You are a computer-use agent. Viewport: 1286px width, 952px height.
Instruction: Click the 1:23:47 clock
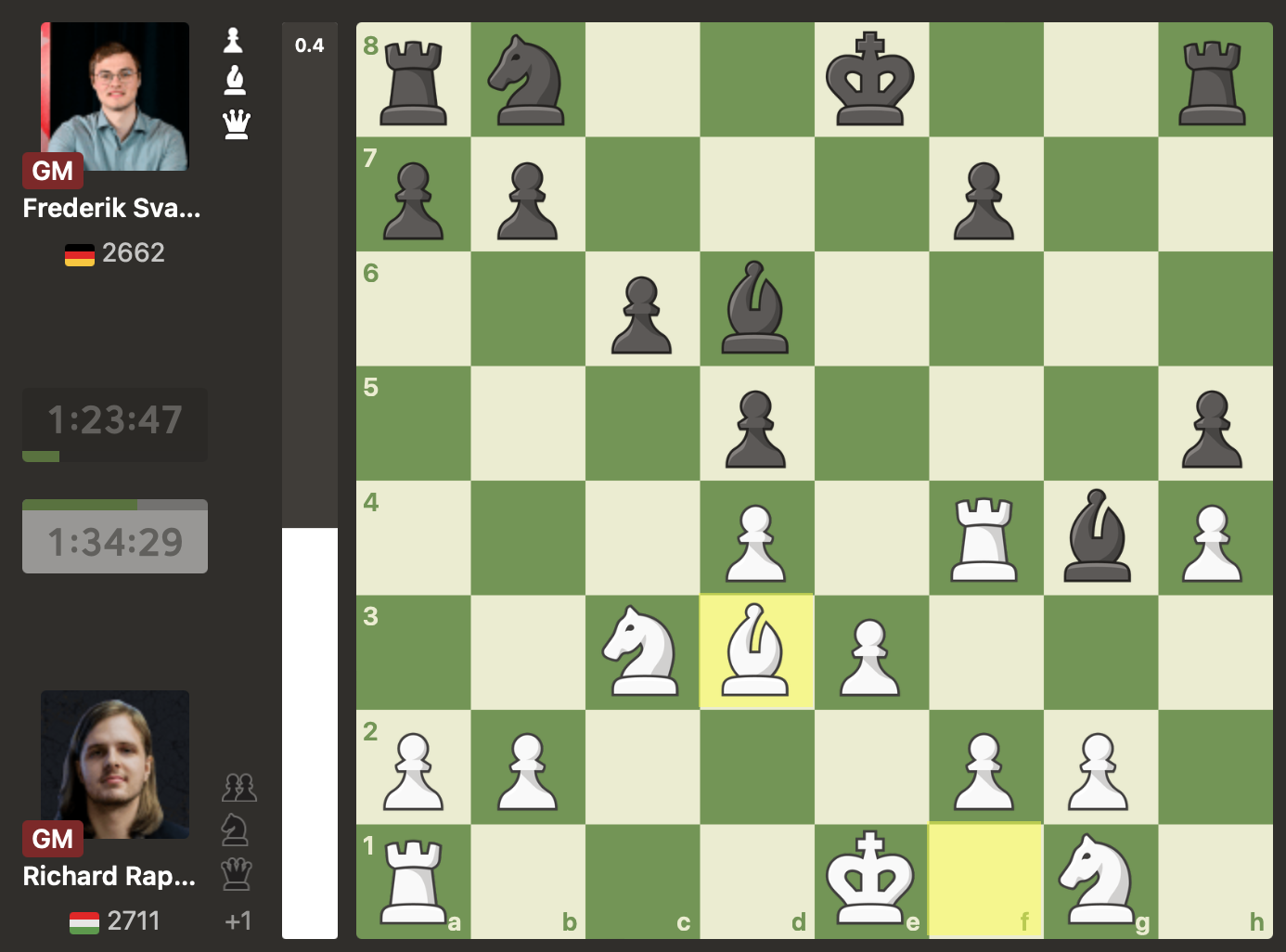pos(115,425)
